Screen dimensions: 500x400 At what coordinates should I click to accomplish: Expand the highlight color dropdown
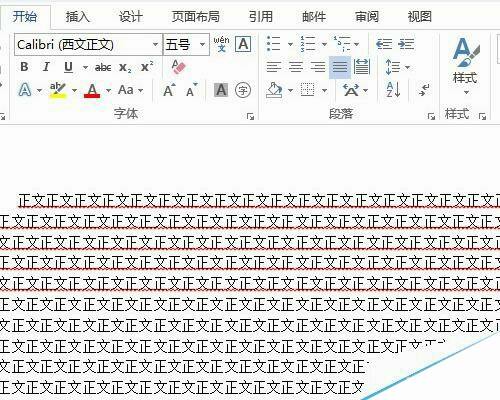pos(74,90)
